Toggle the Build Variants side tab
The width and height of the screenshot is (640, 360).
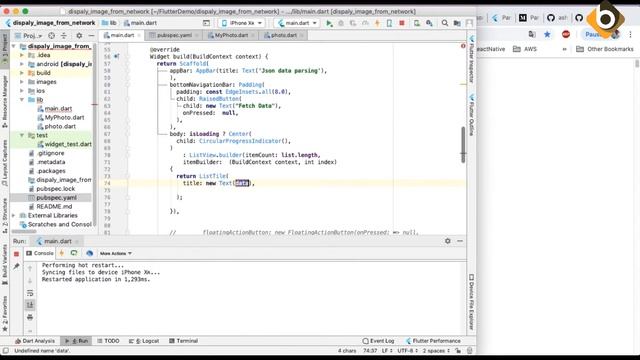coord(5,264)
